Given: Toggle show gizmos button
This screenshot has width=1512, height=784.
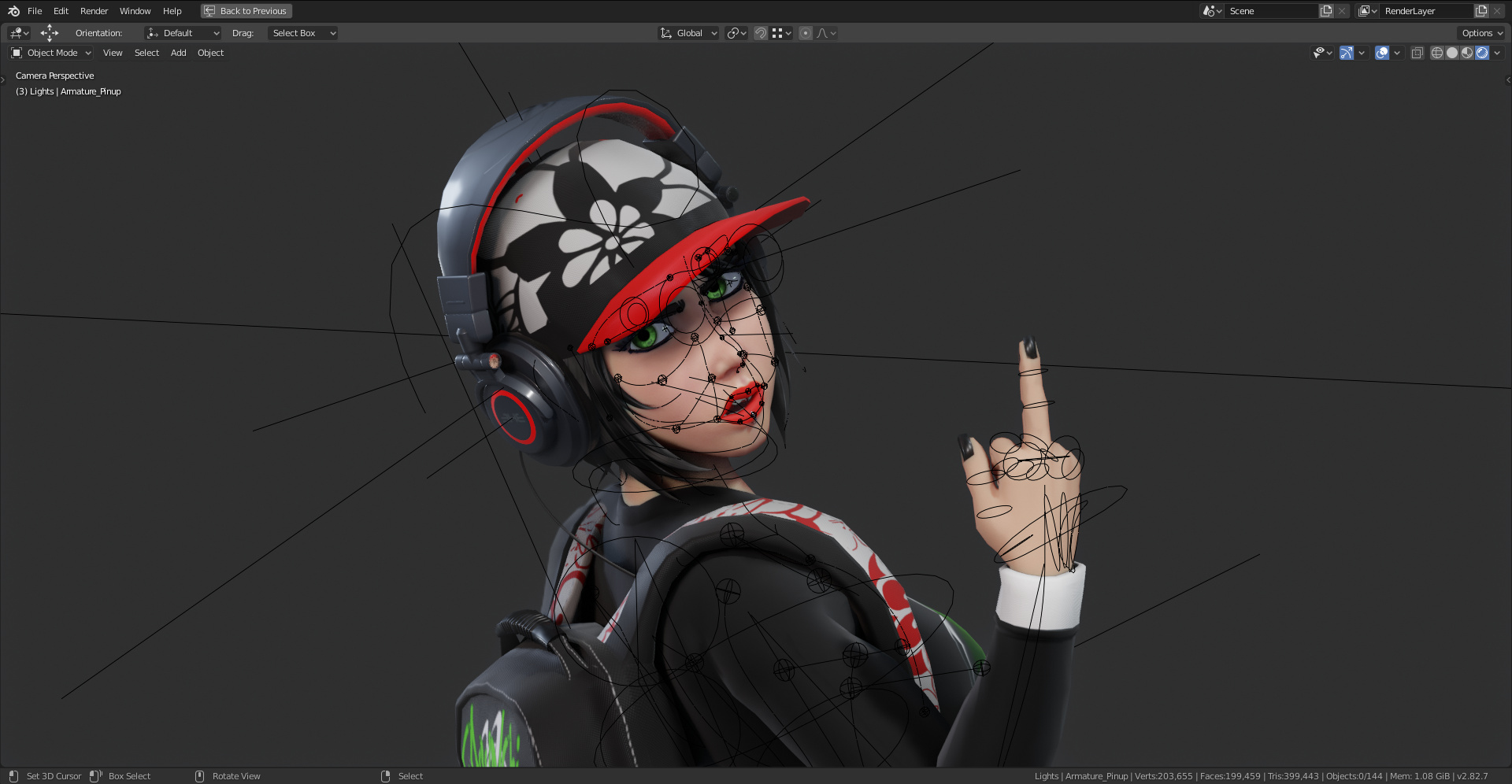Looking at the screenshot, I should (x=1347, y=53).
